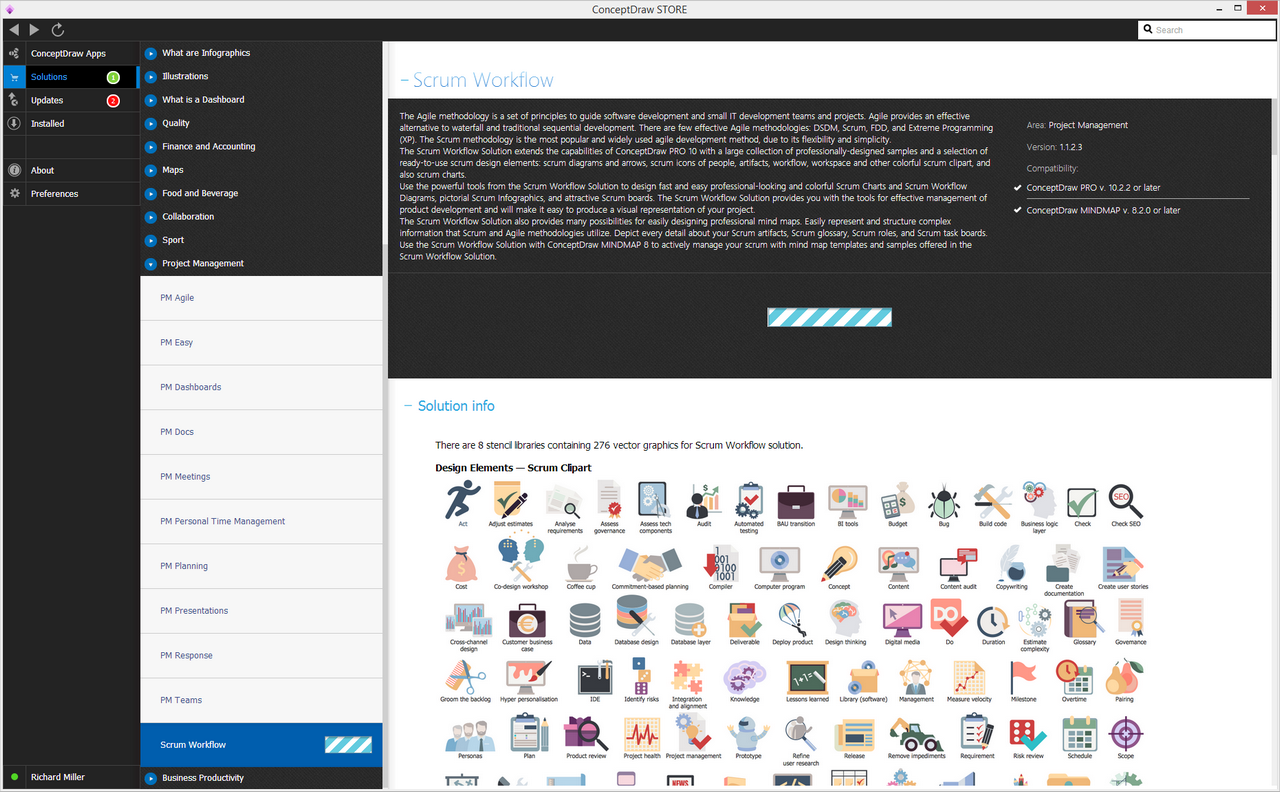
Task: Select the Schedule calendar icon
Action: tap(1079, 733)
